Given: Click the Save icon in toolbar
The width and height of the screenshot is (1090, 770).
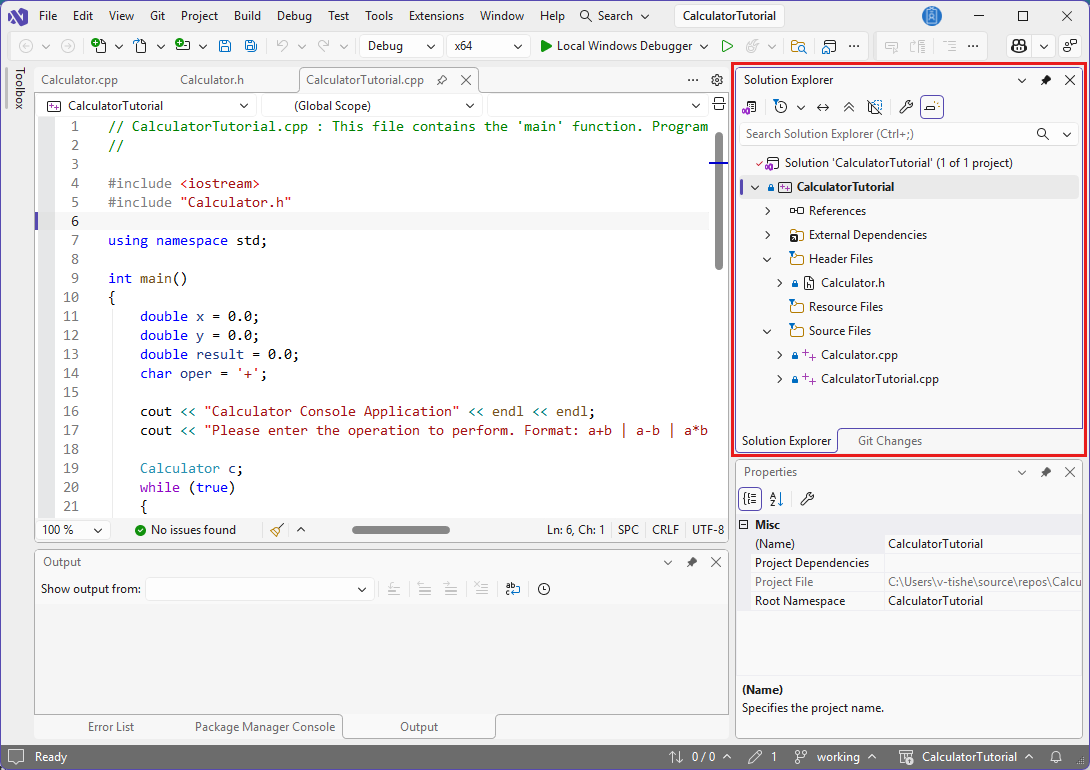Looking at the screenshot, I should click(225, 46).
